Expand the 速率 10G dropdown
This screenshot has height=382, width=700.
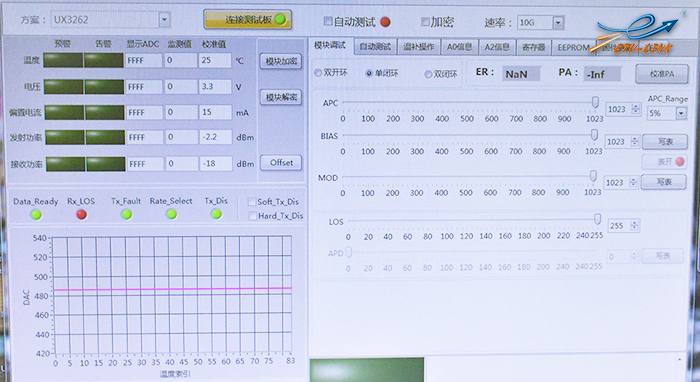[558, 22]
